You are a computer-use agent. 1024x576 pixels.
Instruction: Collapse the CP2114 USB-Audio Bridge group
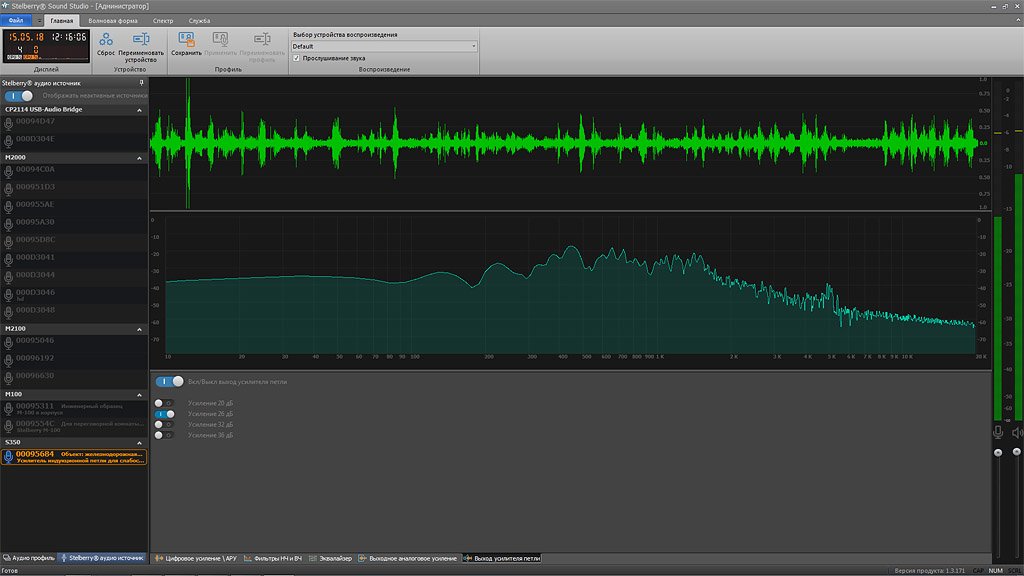[x=140, y=109]
